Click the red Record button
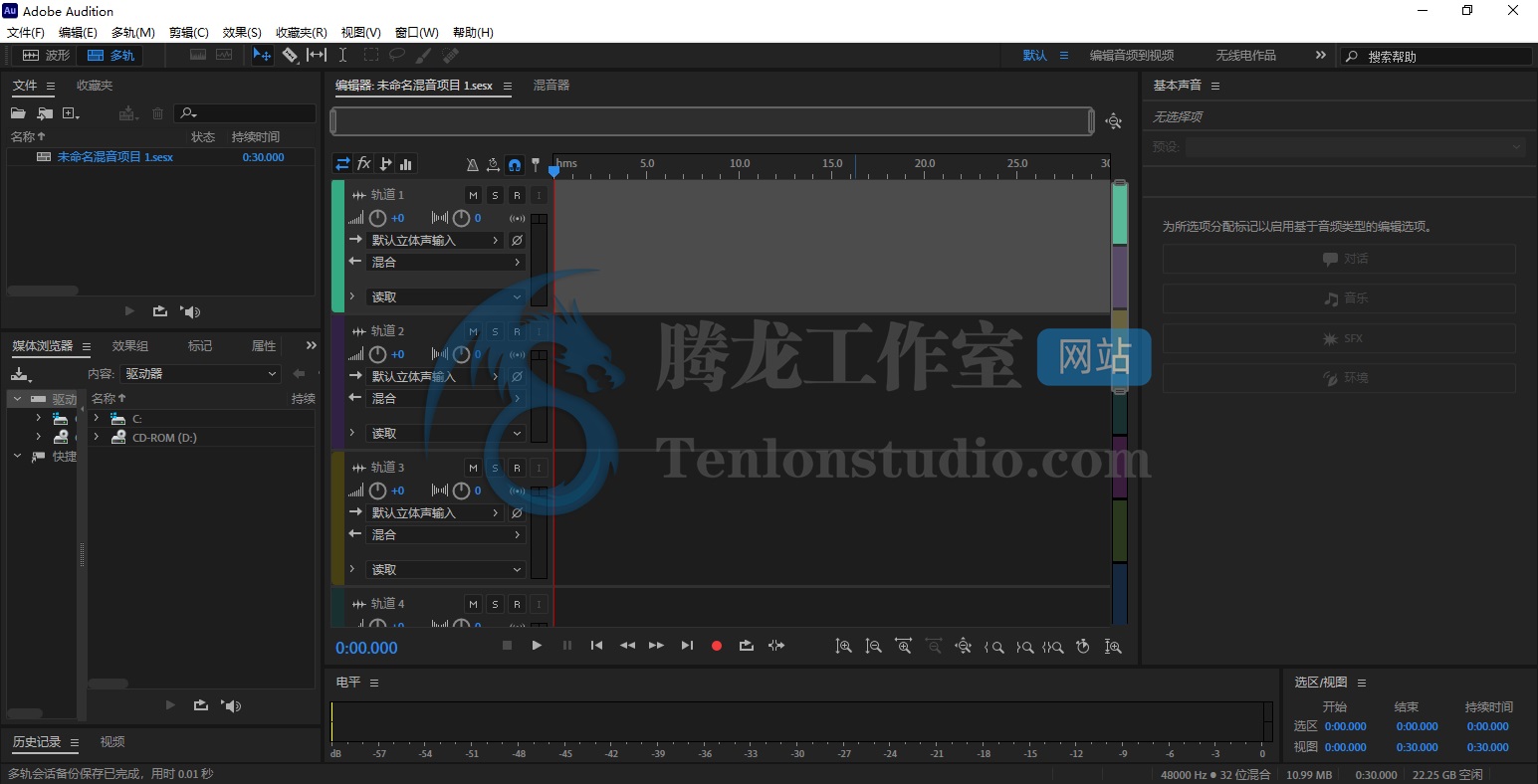This screenshot has width=1538, height=784. (716, 646)
